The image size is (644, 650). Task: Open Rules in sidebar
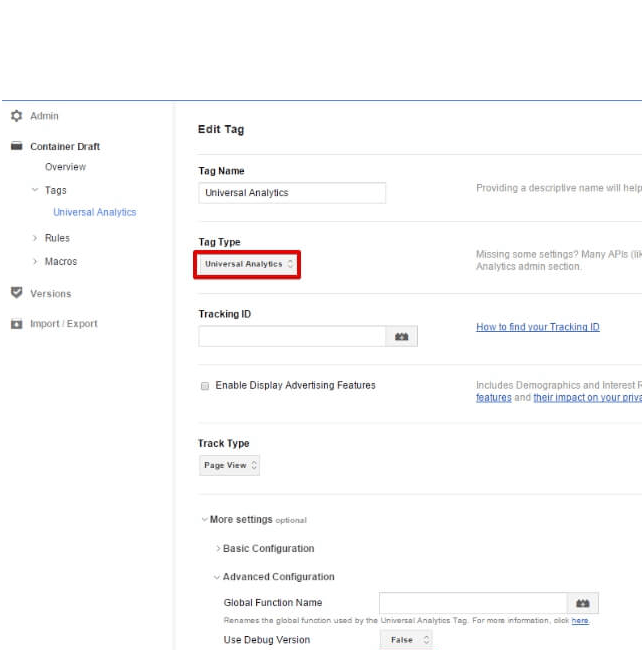[x=57, y=238]
